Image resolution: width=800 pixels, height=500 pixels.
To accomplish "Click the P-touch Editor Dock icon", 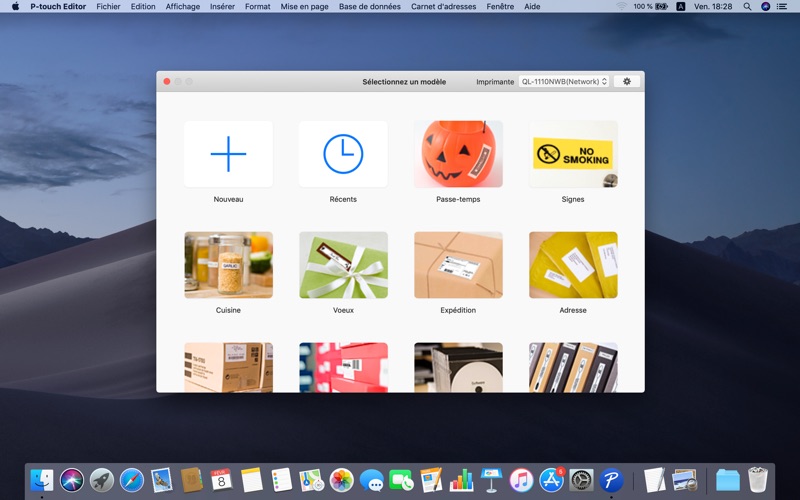I will [611, 480].
